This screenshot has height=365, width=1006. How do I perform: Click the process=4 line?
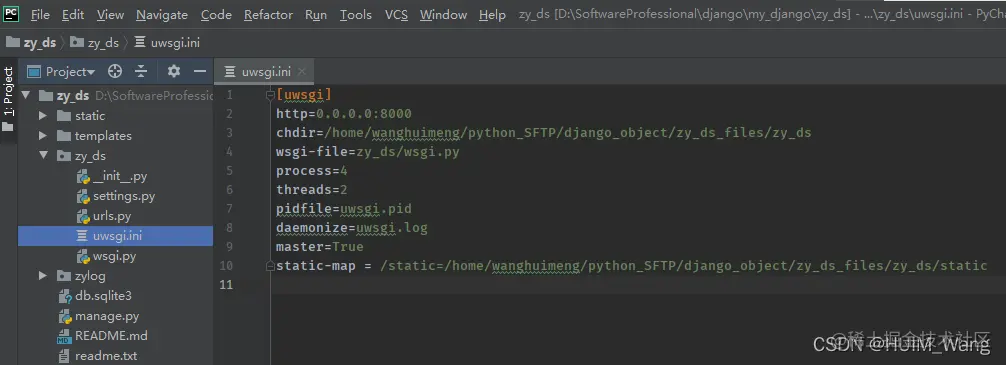[312, 171]
